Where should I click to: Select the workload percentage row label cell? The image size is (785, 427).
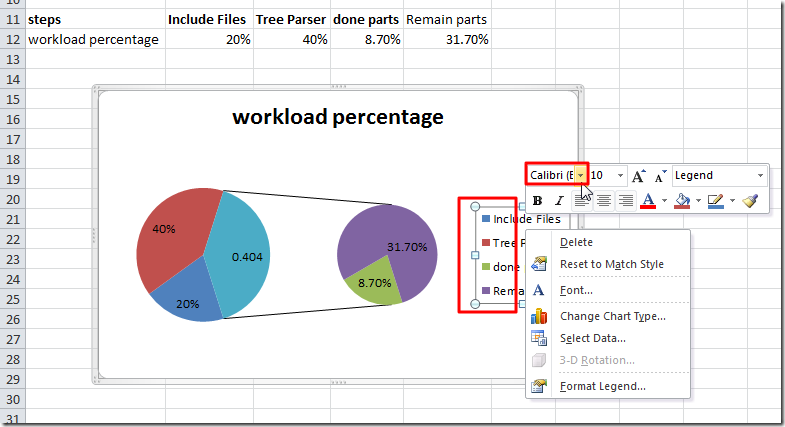tap(95, 40)
